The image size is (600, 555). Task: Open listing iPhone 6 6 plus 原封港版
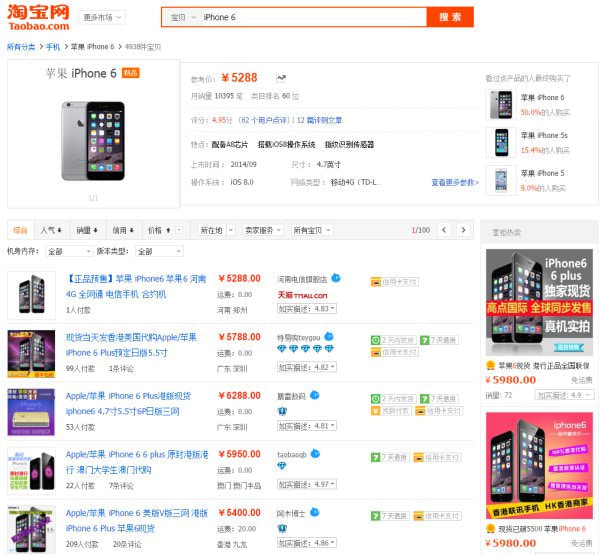137,462
